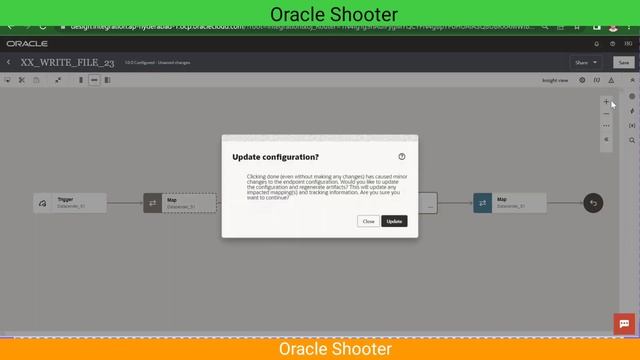The image size is (640, 360).
Task: Select the vertical layout icon in toolbar
Action: tap(81, 80)
